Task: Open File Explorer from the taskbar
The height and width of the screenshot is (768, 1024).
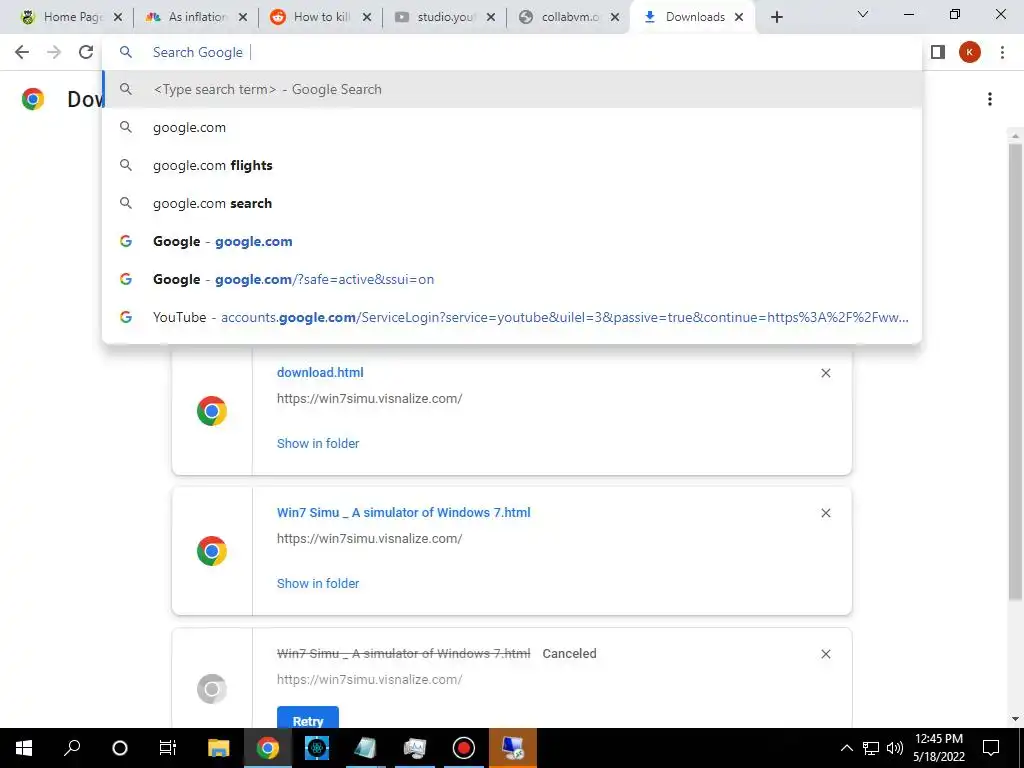Action: [218, 748]
